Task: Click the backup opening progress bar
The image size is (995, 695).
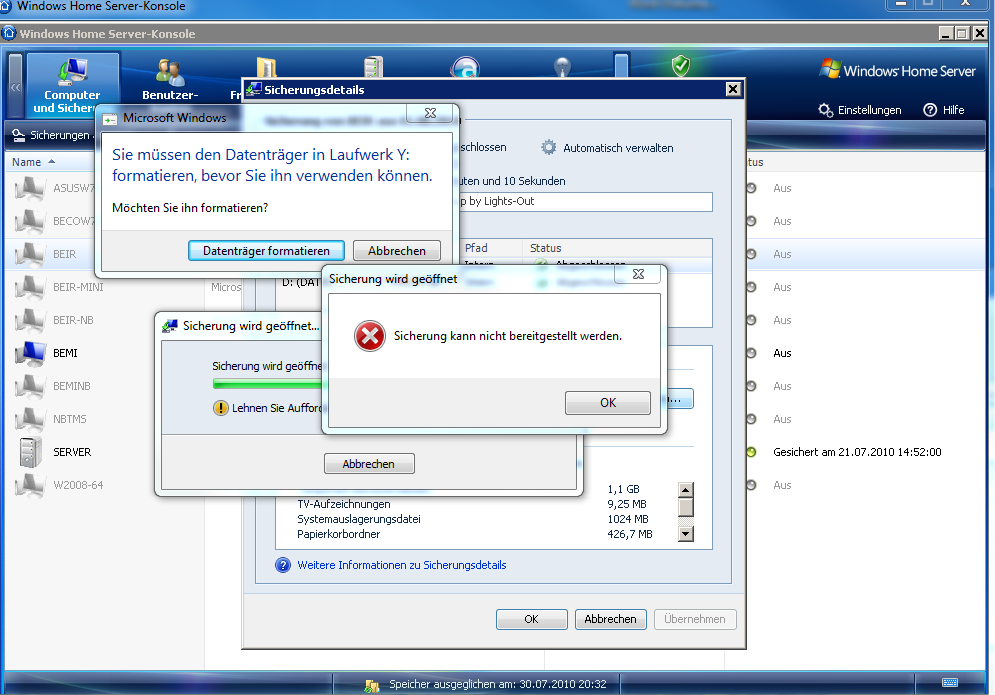Action: click(268, 384)
